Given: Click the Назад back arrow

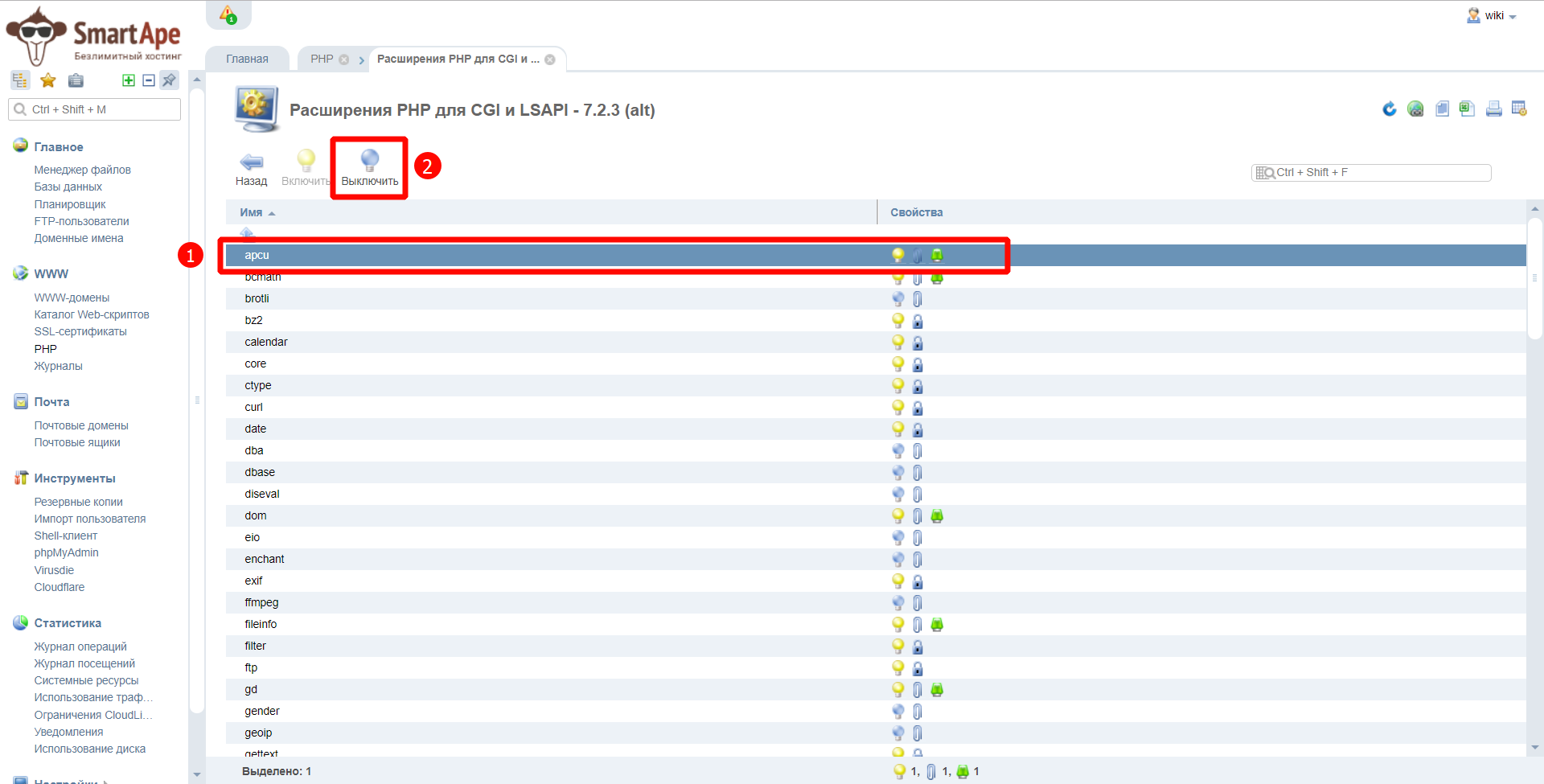Looking at the screenshot, I should (251, 169).
